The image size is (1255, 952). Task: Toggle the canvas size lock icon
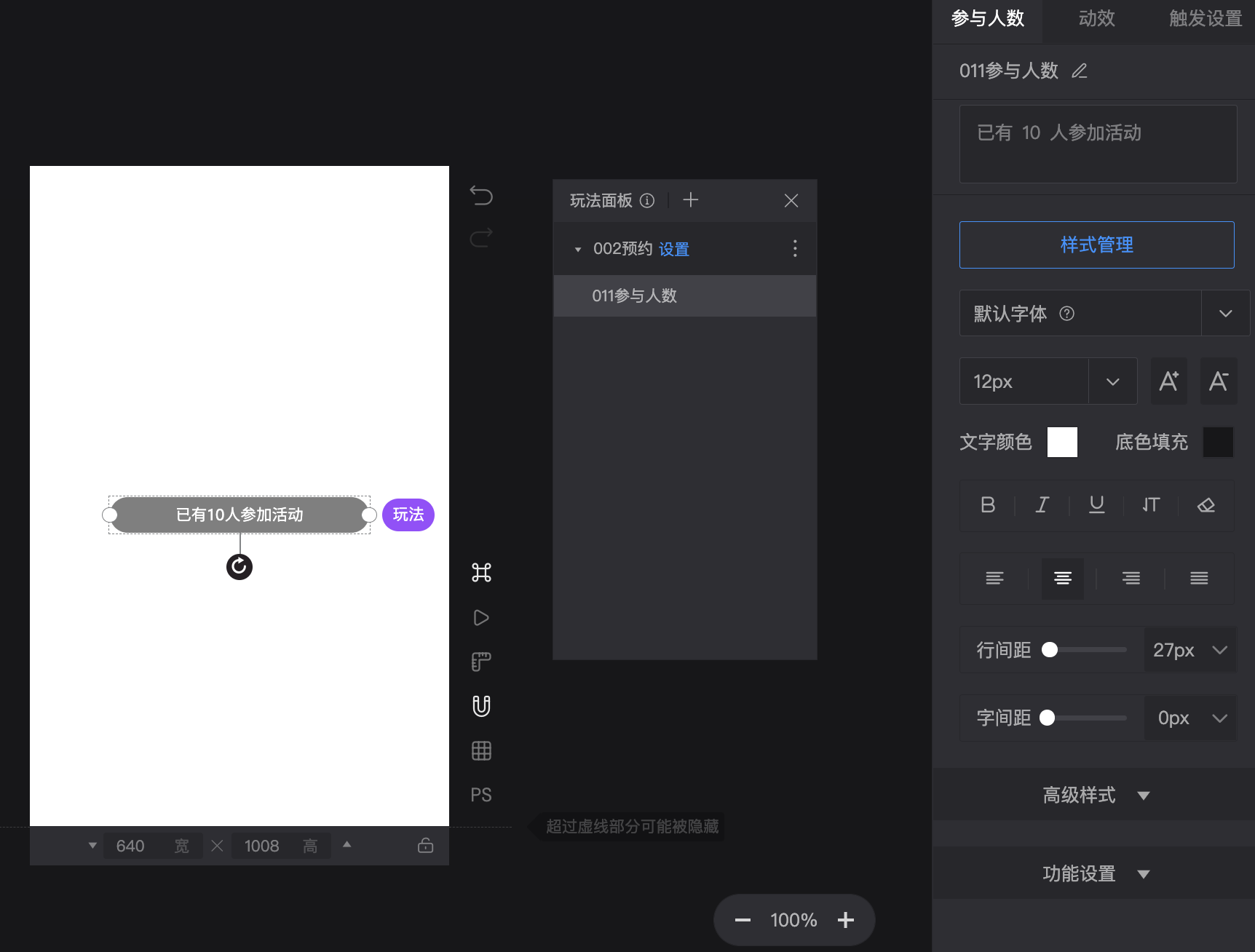pyautogui.click(x=426, y=845)
